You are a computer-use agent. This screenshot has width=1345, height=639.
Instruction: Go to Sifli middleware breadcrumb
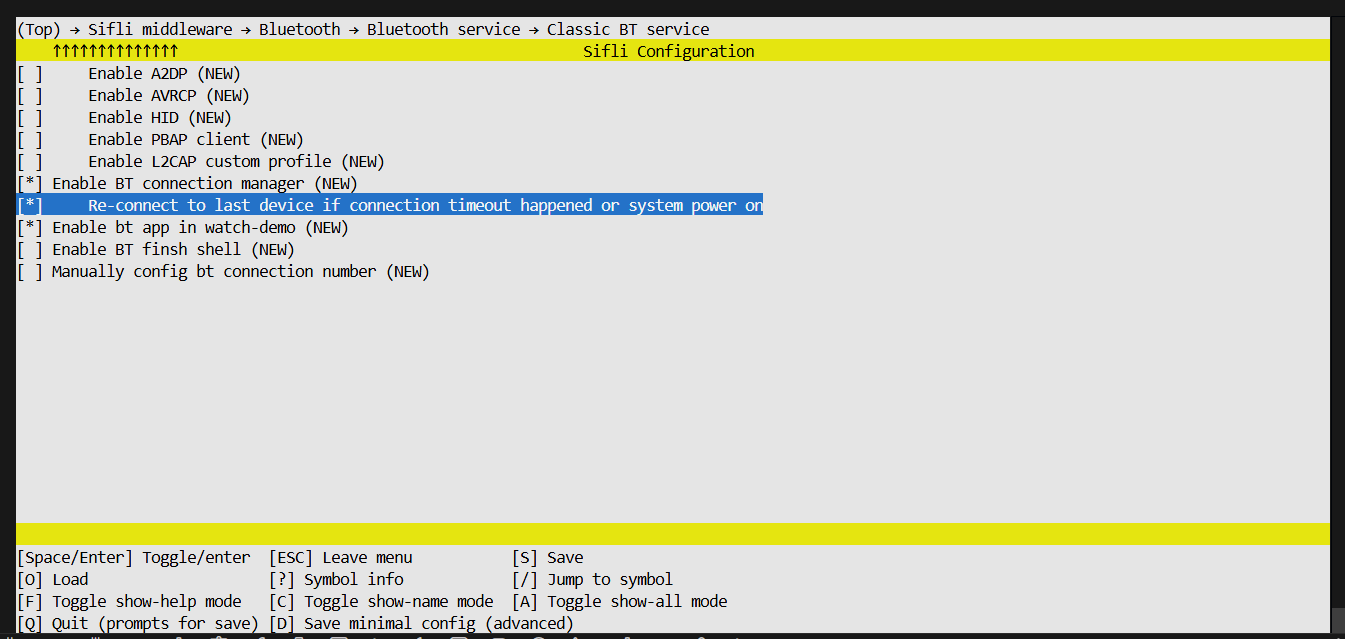[159, 29]
